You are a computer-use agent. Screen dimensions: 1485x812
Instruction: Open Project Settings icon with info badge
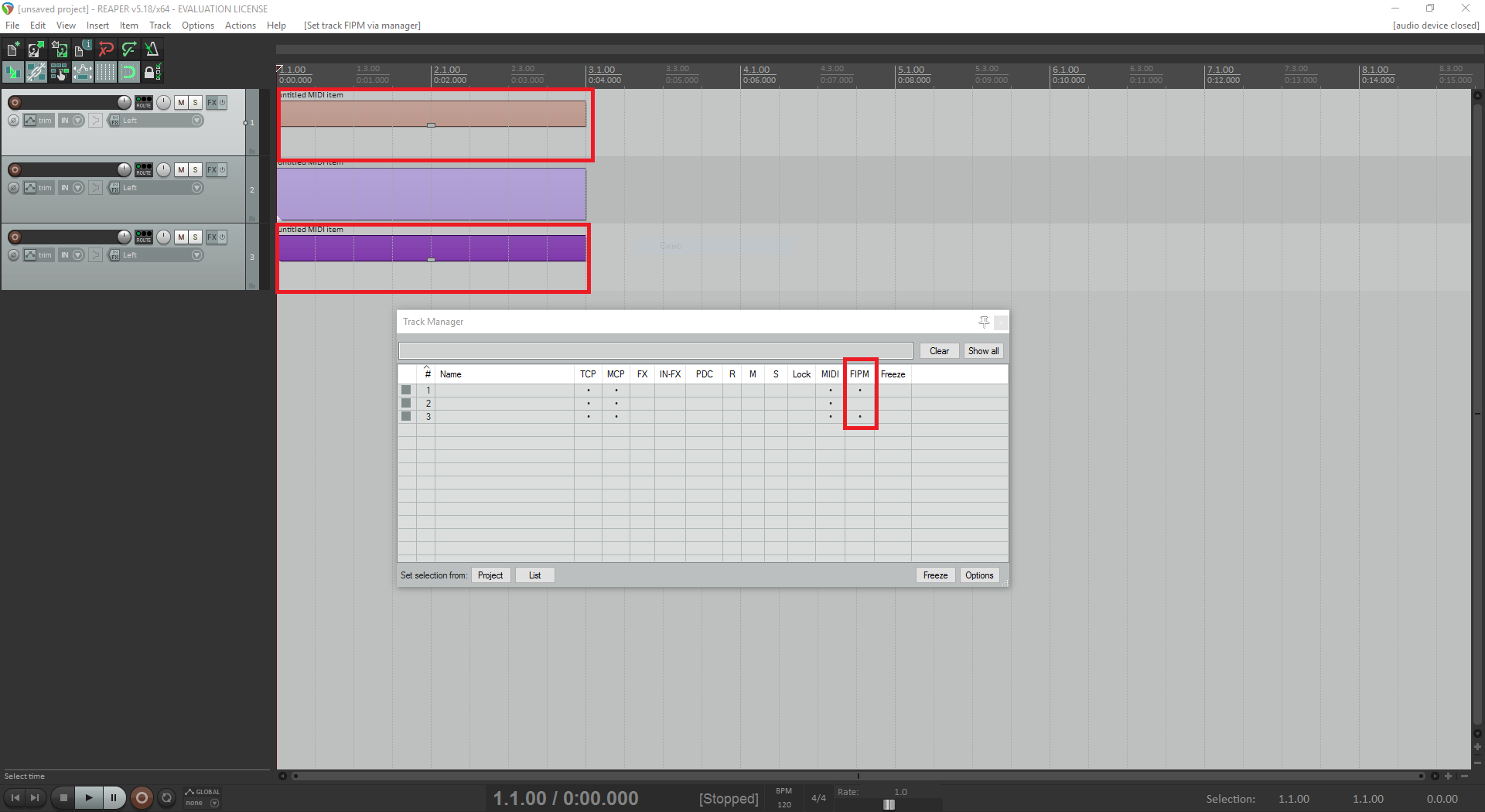coord(83,49)
